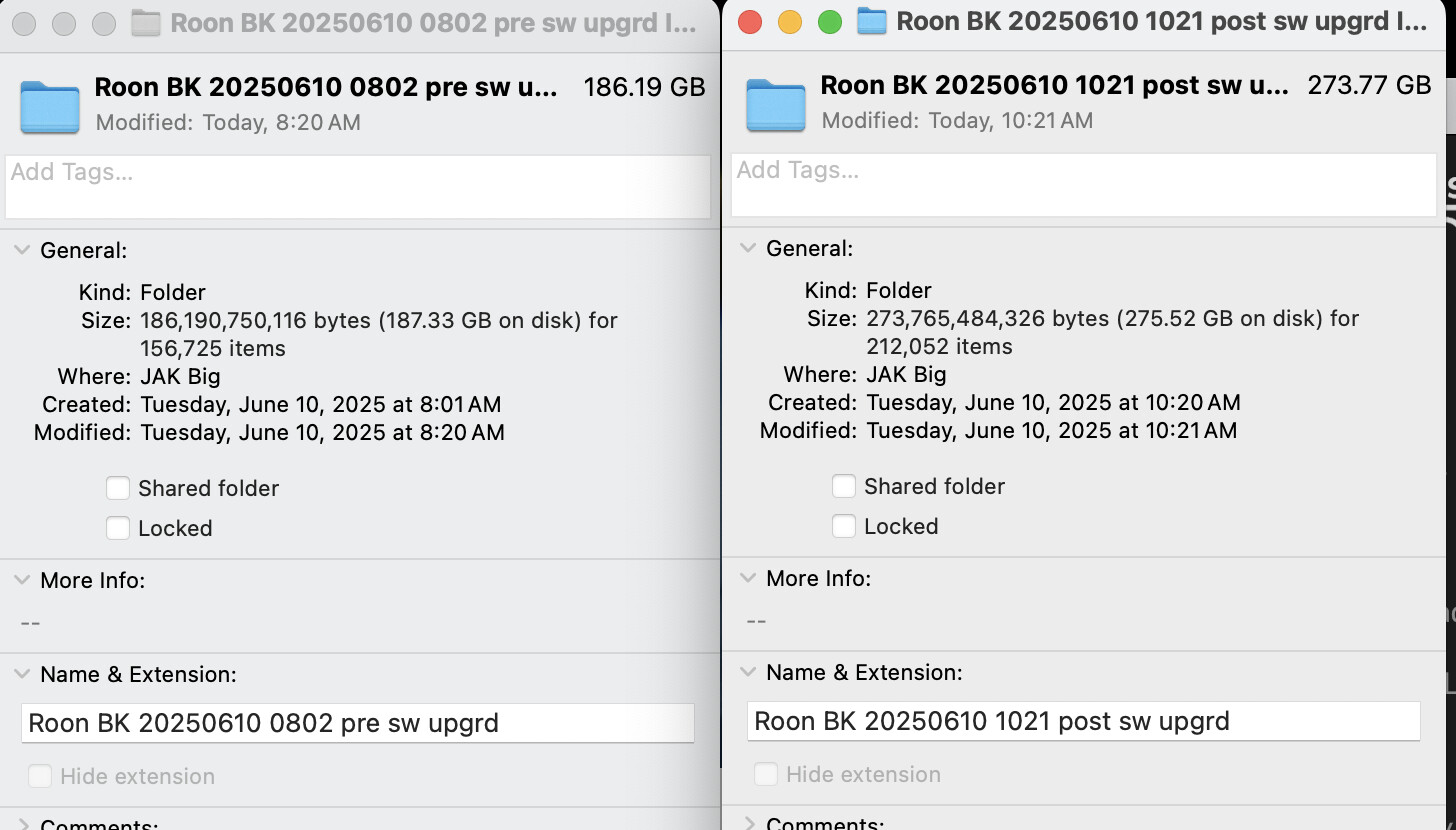Click Kind value Folder in post window

(x=899, y=291)
